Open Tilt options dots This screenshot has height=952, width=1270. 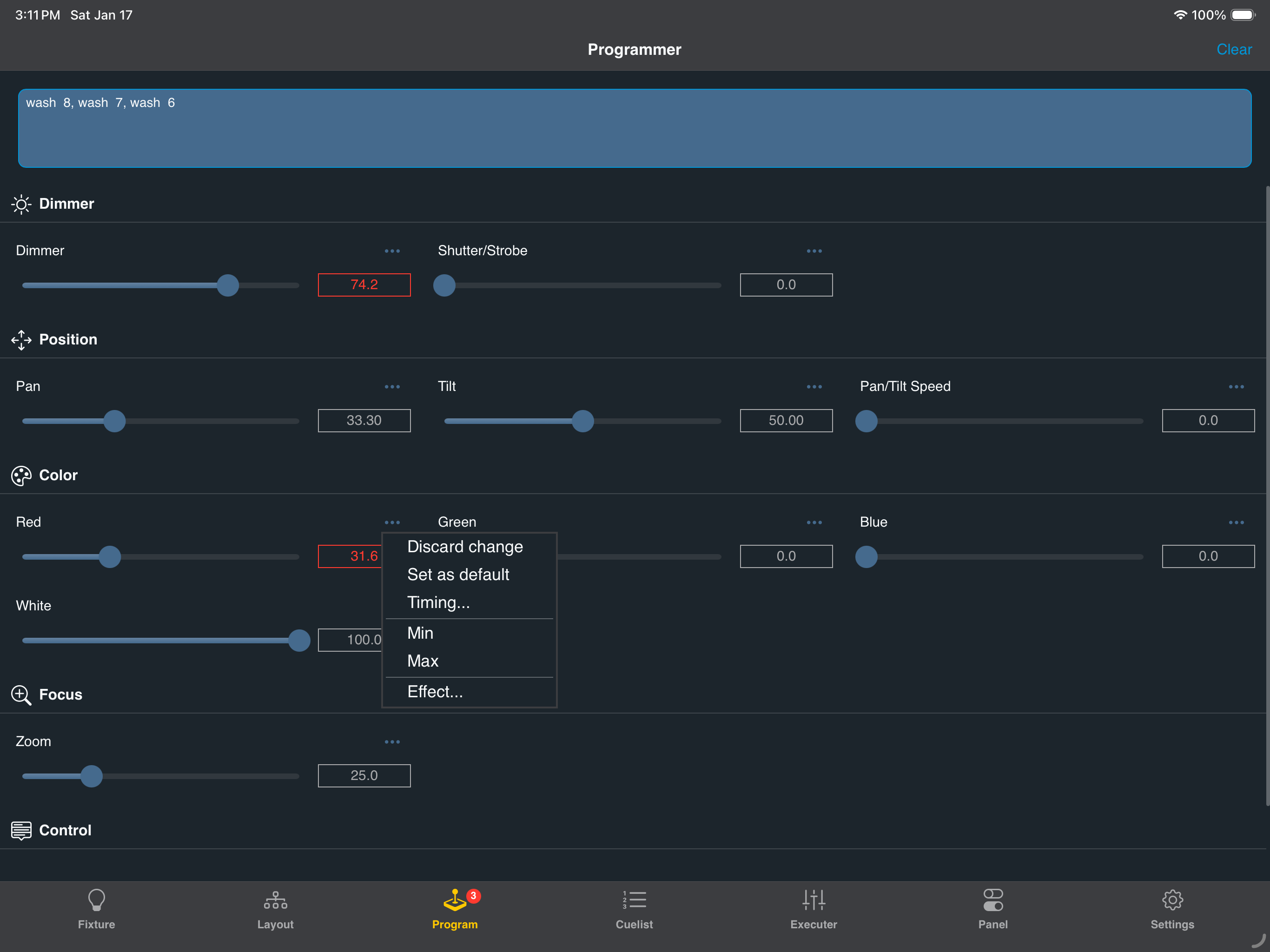[814, 386]
